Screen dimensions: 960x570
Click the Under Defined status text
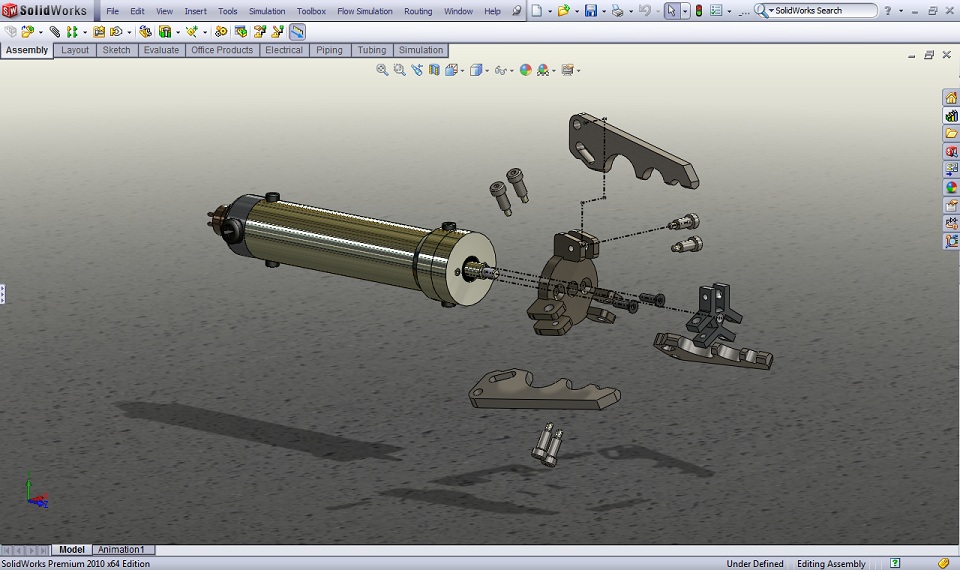pos(755,564)
